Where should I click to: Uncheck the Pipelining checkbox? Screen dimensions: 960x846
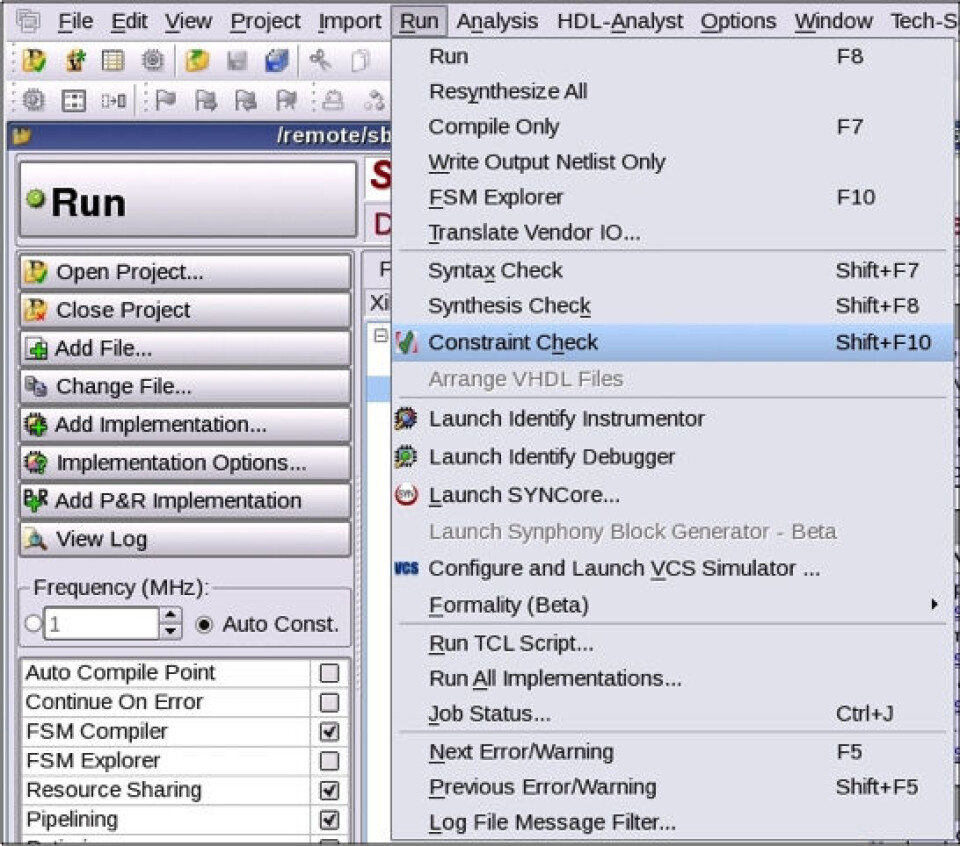point(329,820)
